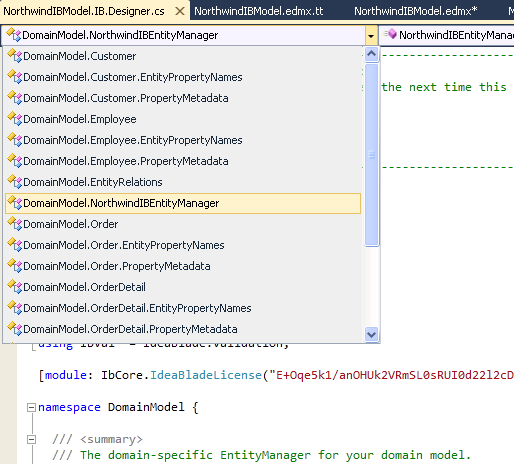This screenshot has height=464, width=514.
Task: Choose DomainModel.OrderDetail.PropertyMetadata entry
Action: click(x=183, y=329)
